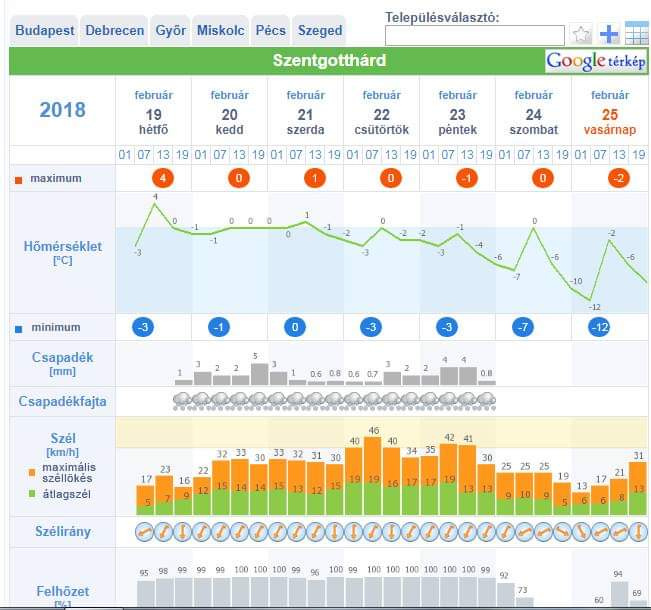Select the Debrecen city tab
The image size is (651, 610).
pos(114,31)
